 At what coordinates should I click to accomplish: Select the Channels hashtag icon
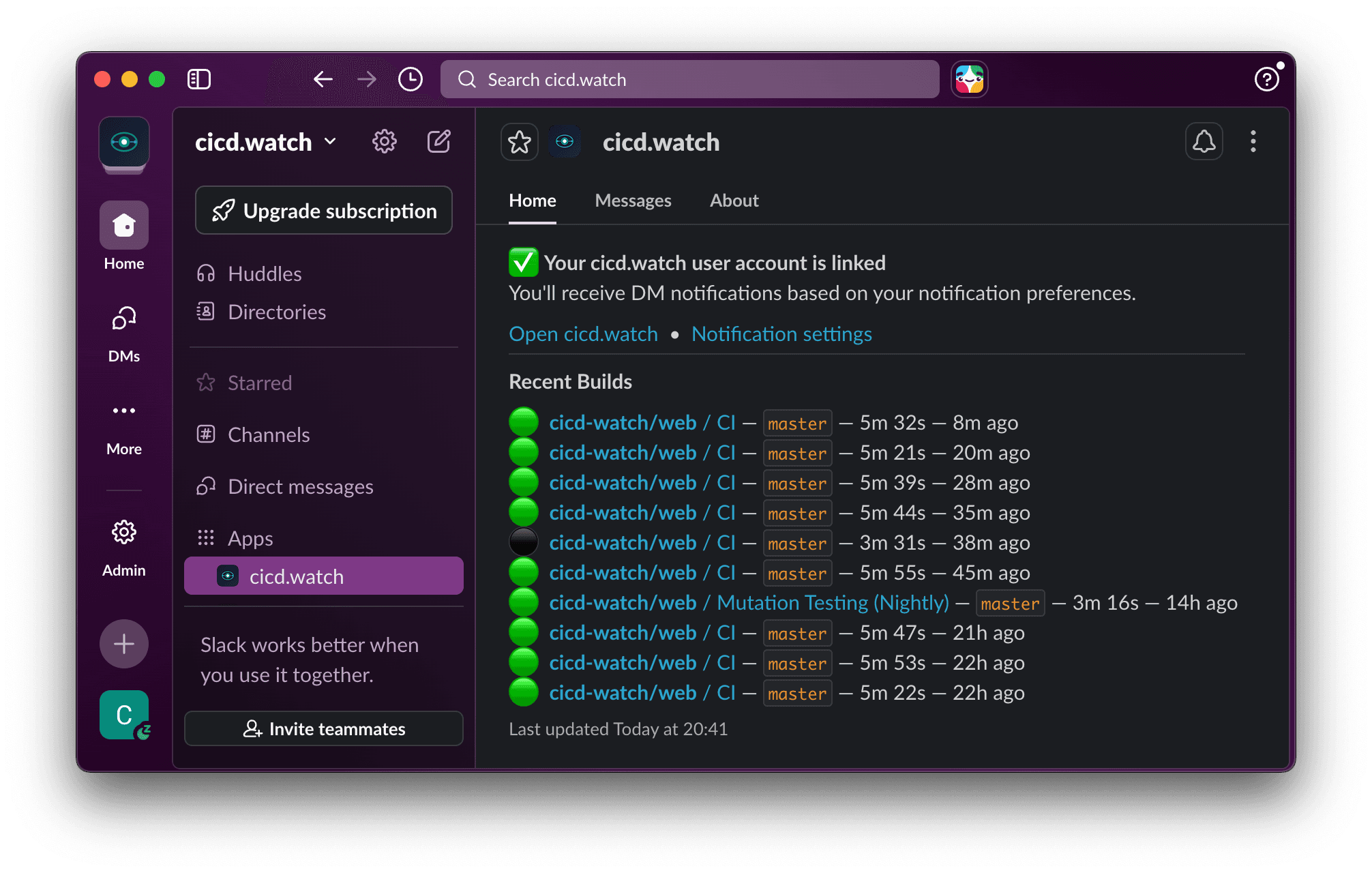point(205,434)
